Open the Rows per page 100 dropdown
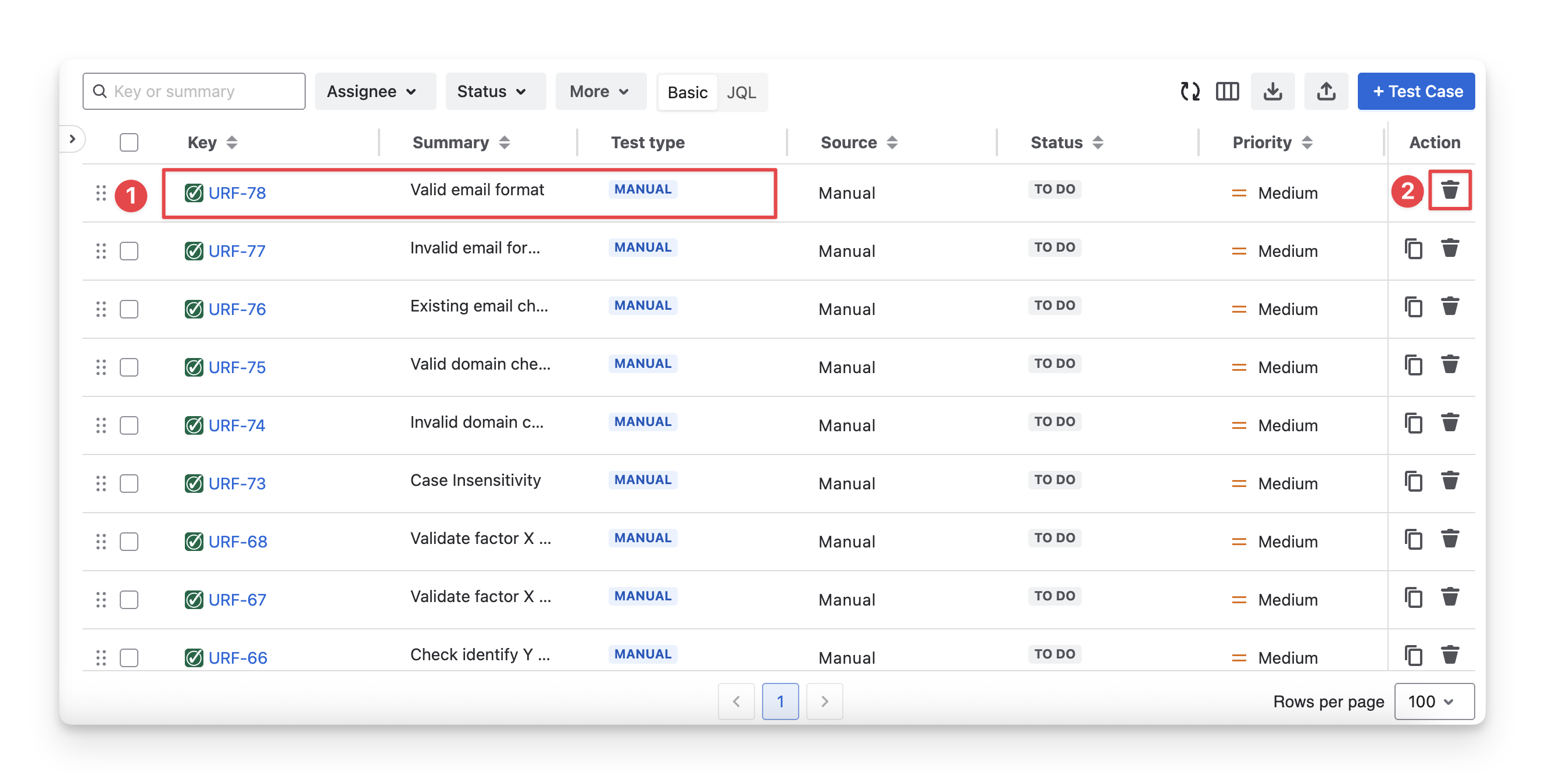 [1433, 701]
